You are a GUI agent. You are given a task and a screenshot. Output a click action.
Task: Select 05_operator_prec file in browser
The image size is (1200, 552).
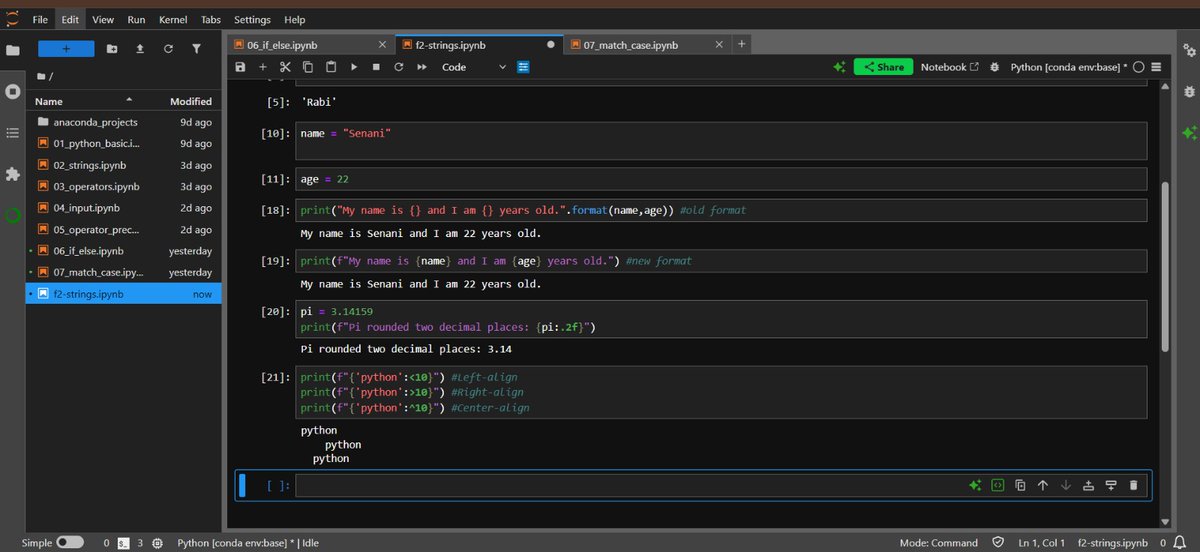[124, 229]
